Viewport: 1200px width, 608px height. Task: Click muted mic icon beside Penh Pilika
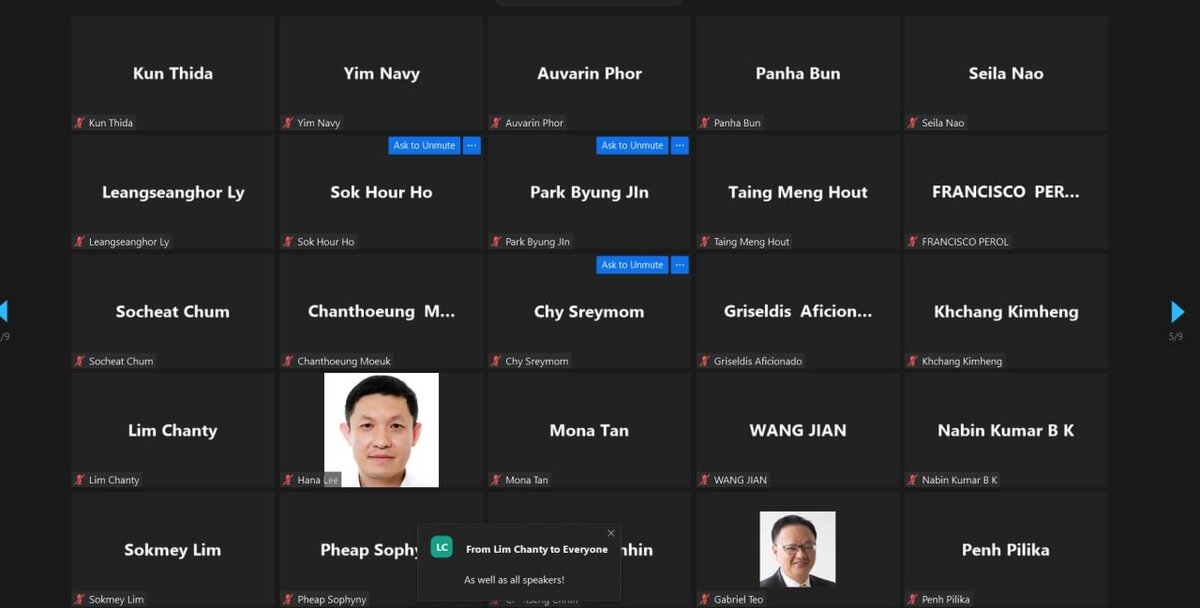(x=912, y=599)
